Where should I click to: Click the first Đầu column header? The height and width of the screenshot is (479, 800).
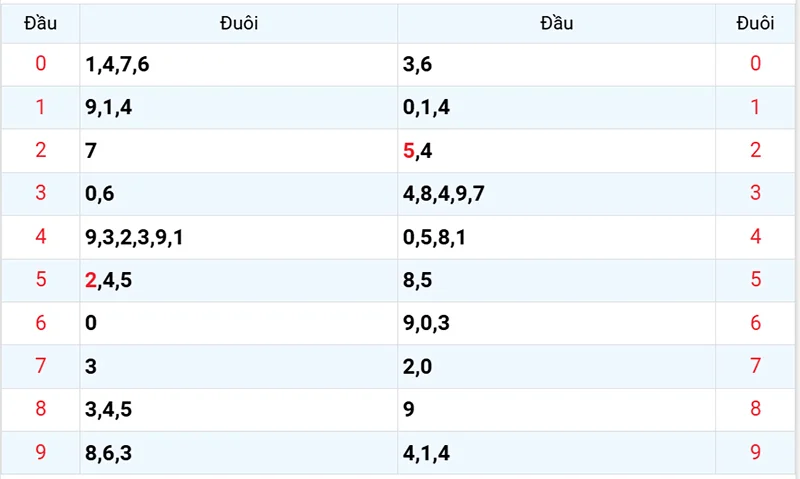pyautogui.click(x=40, y=23)
